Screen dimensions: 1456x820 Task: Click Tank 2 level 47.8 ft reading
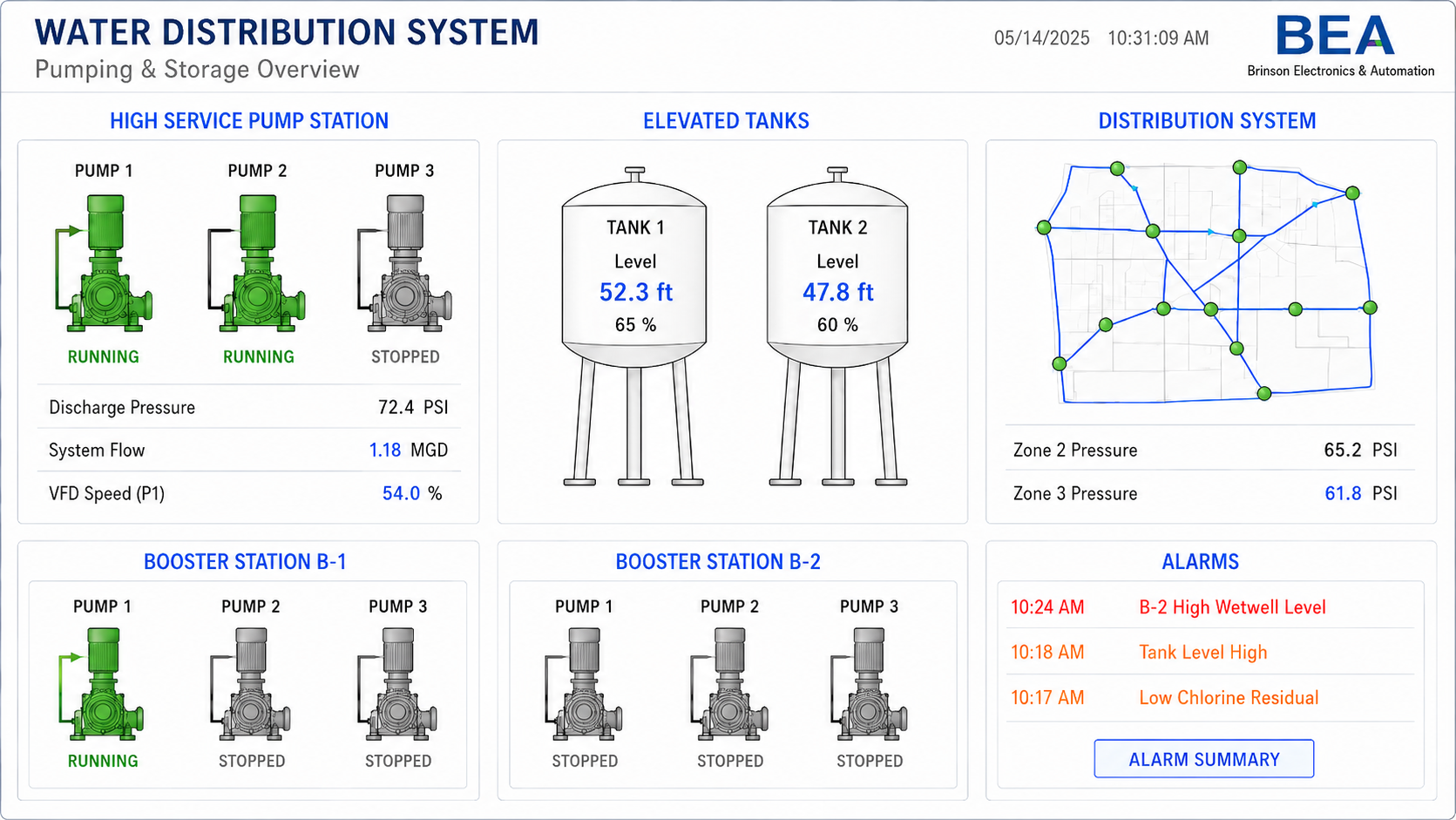[x=838, y=292]
